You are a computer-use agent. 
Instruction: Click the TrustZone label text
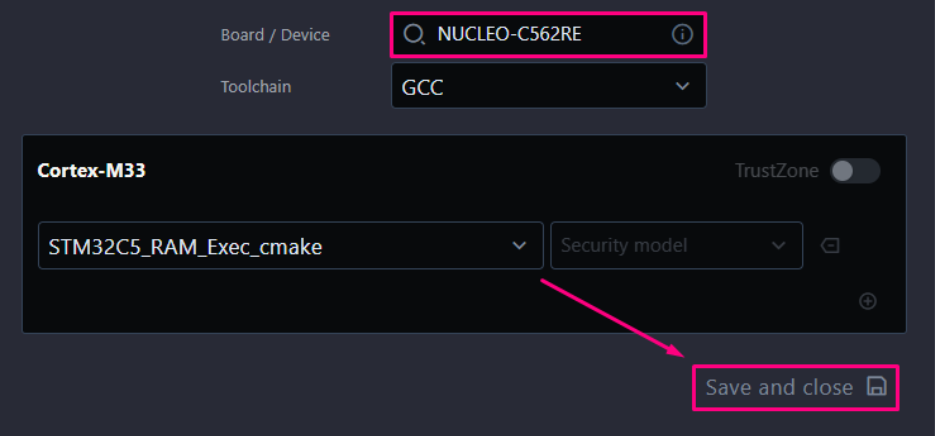[x=777, y=171]
